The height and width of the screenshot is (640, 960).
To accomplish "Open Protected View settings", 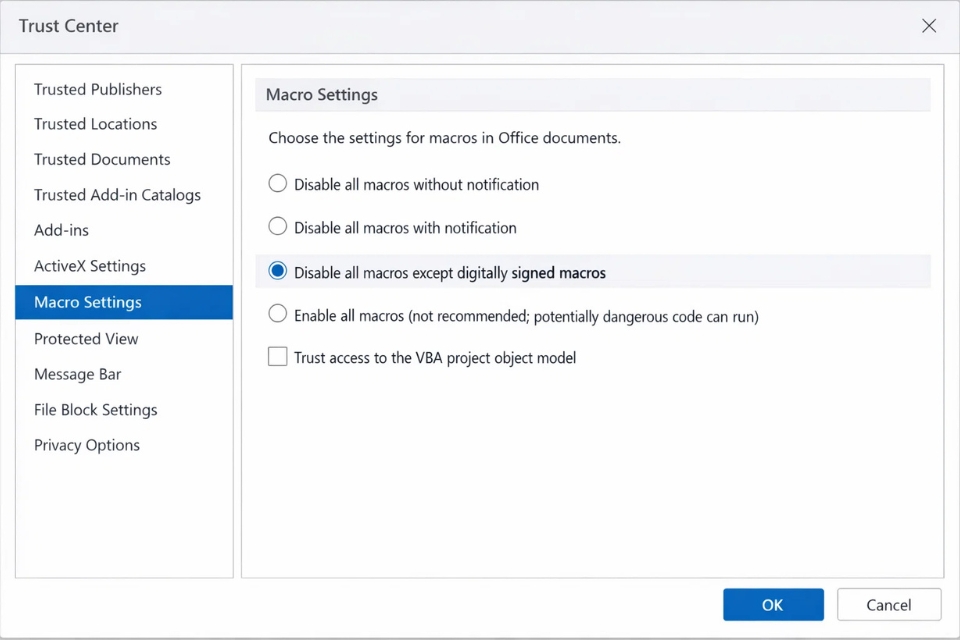I will tap(86, 338).
